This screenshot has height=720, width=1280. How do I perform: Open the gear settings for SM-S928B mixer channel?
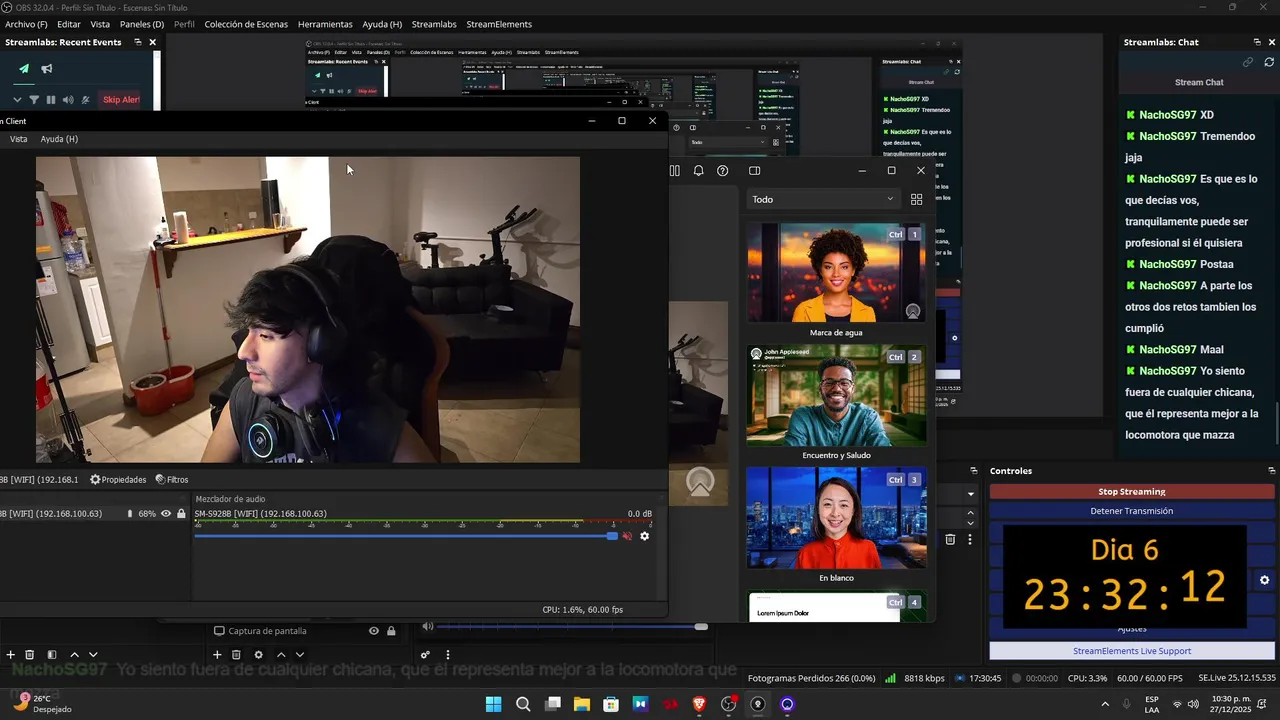644,536
